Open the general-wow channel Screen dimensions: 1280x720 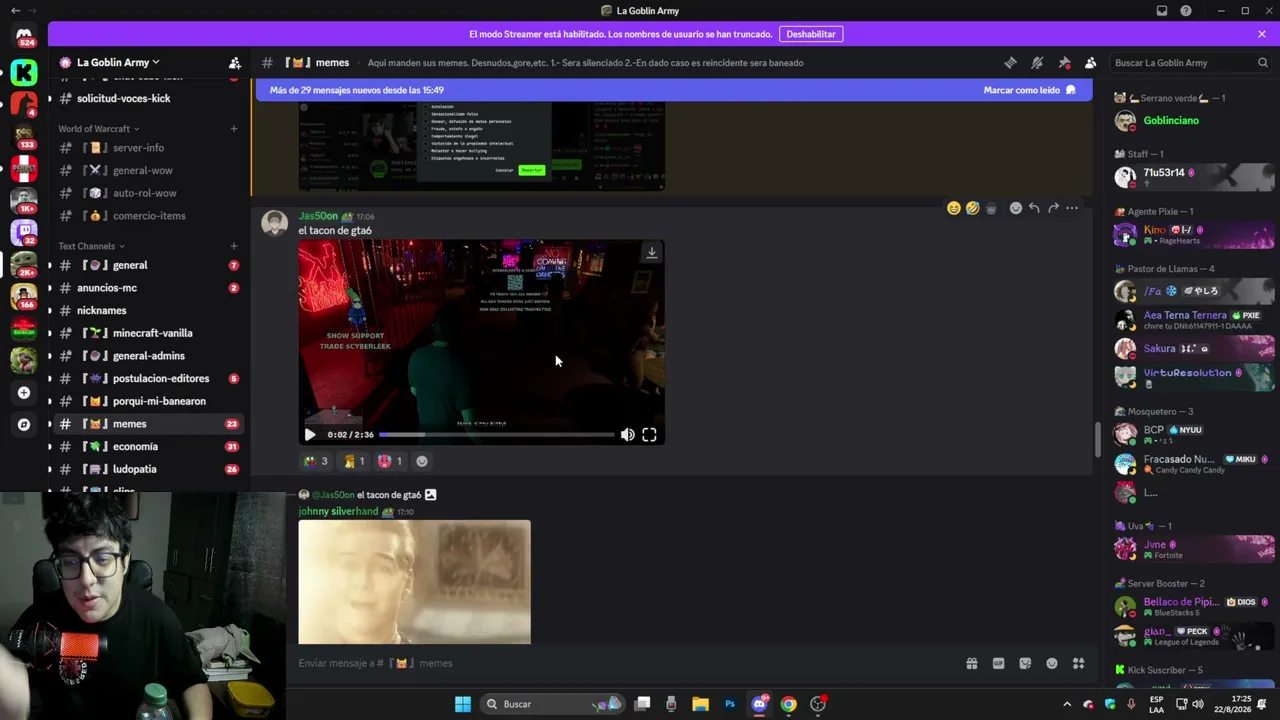pyautogui.click(x=147, y=170)
